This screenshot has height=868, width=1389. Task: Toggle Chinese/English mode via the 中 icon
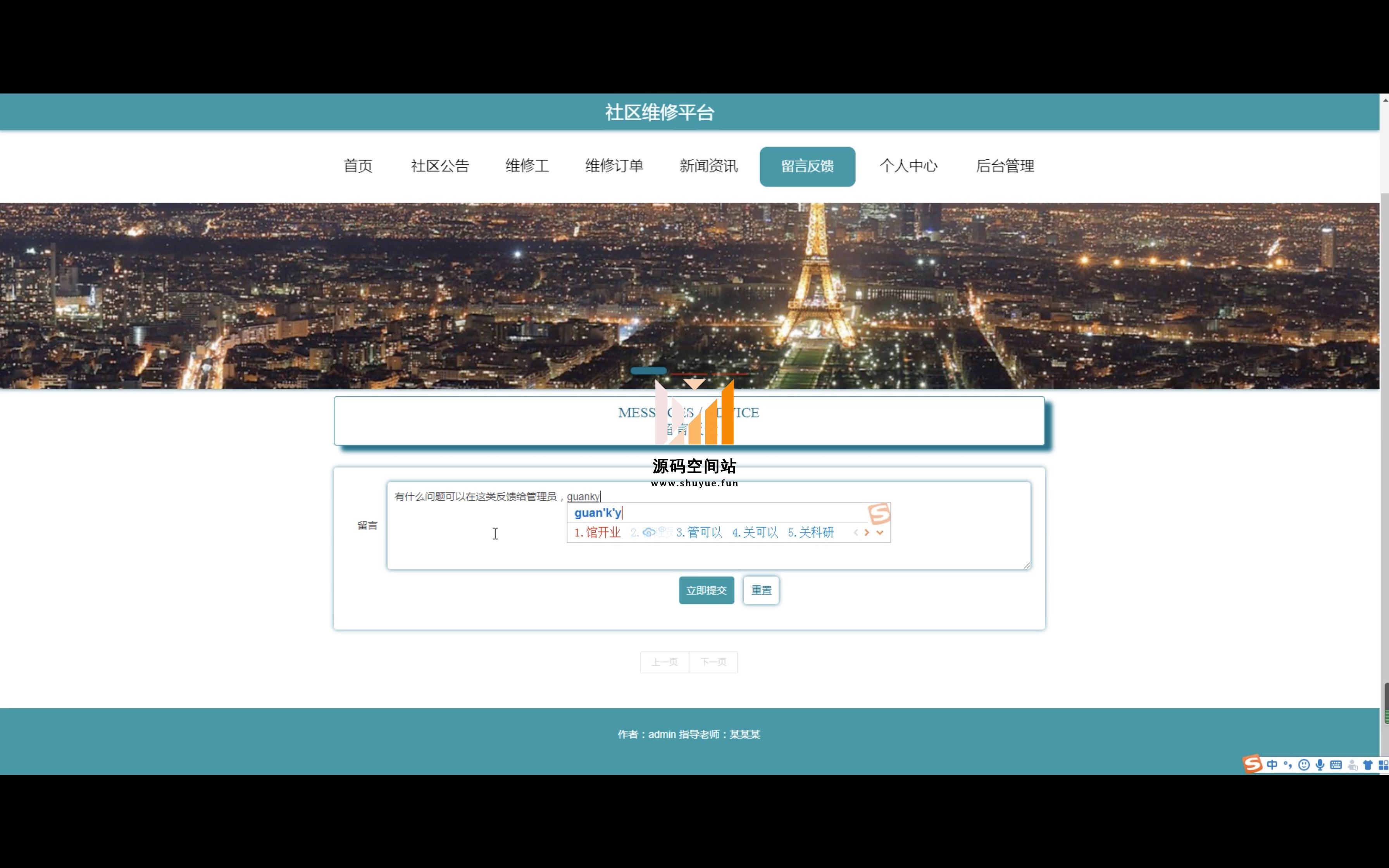(x=1272, y=765)
